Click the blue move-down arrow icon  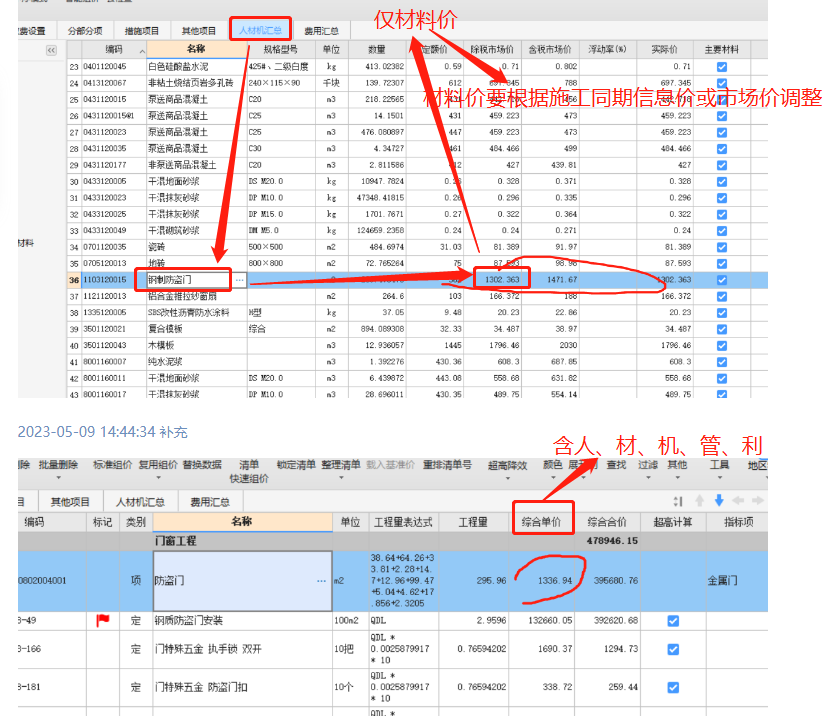click(x=719, y=500)
